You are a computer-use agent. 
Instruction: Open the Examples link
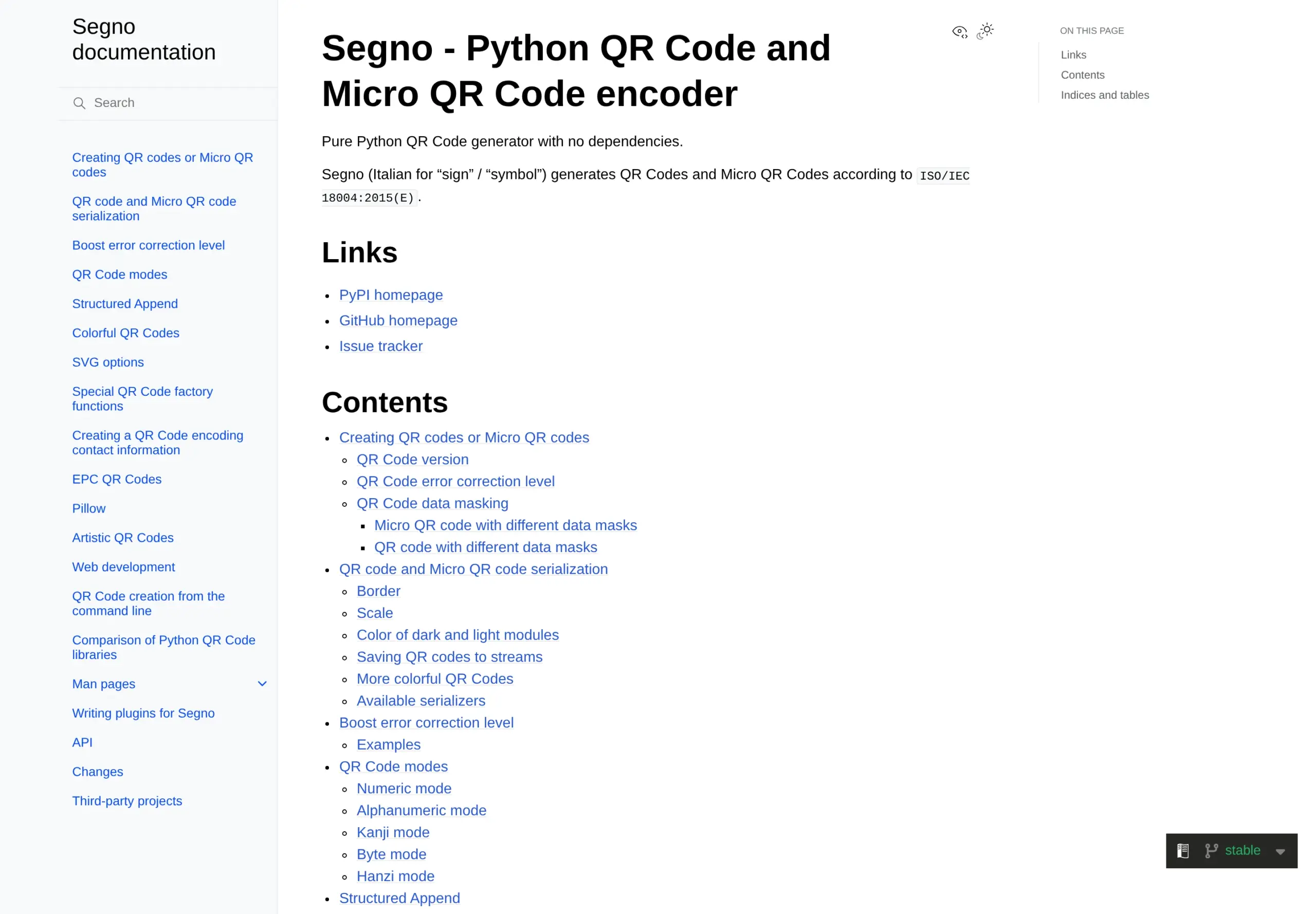click(388, 744)
